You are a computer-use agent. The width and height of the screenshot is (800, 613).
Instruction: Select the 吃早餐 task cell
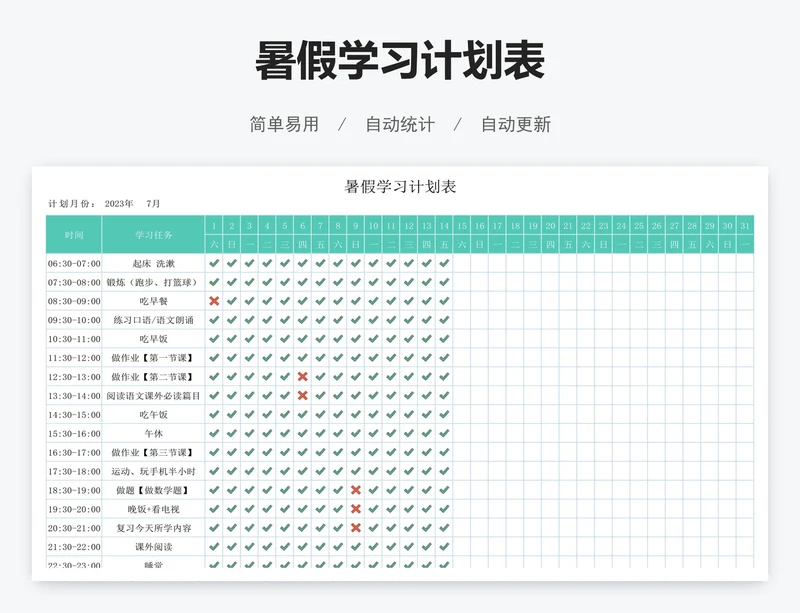[x=154, y=301]
